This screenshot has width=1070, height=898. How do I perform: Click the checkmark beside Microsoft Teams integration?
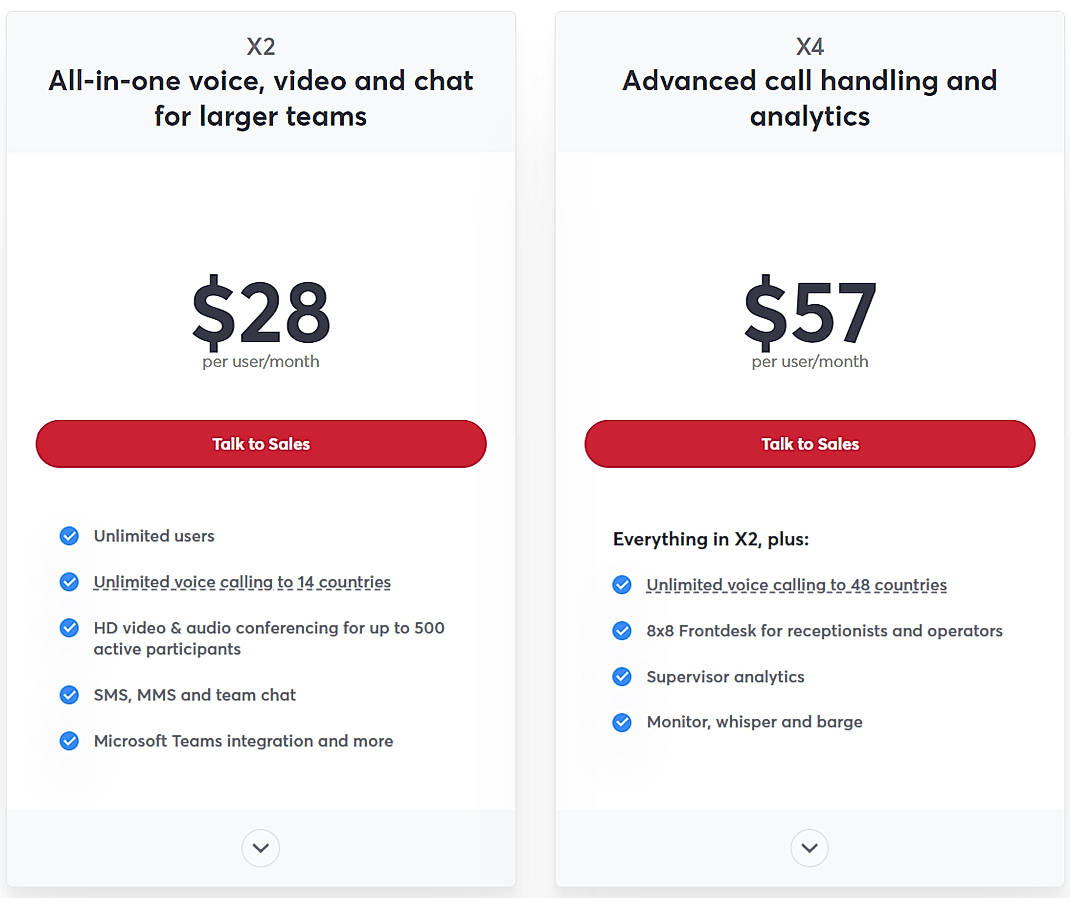coord(69,741)
